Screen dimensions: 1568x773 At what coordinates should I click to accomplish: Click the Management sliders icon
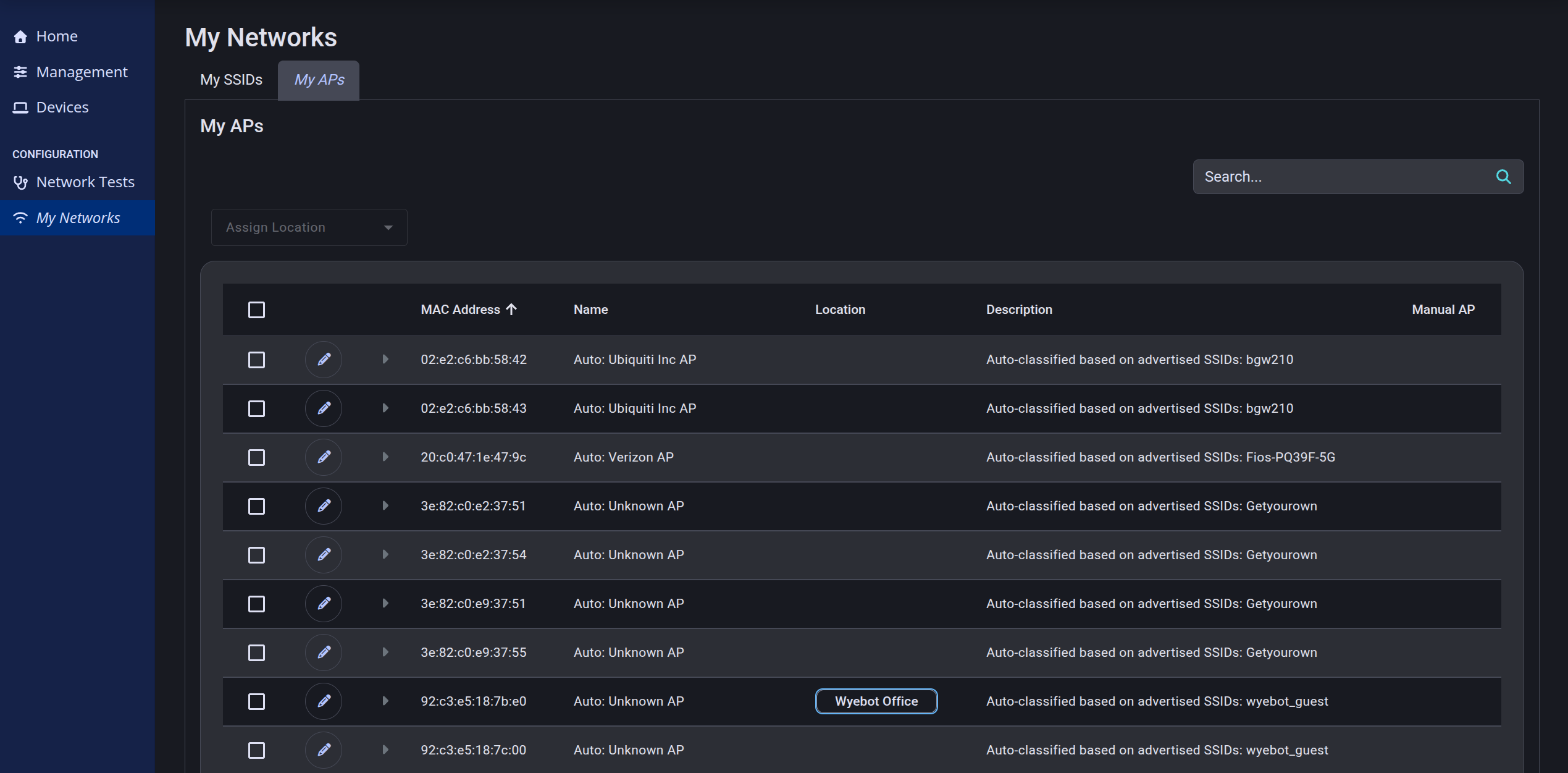pos(20,72)
